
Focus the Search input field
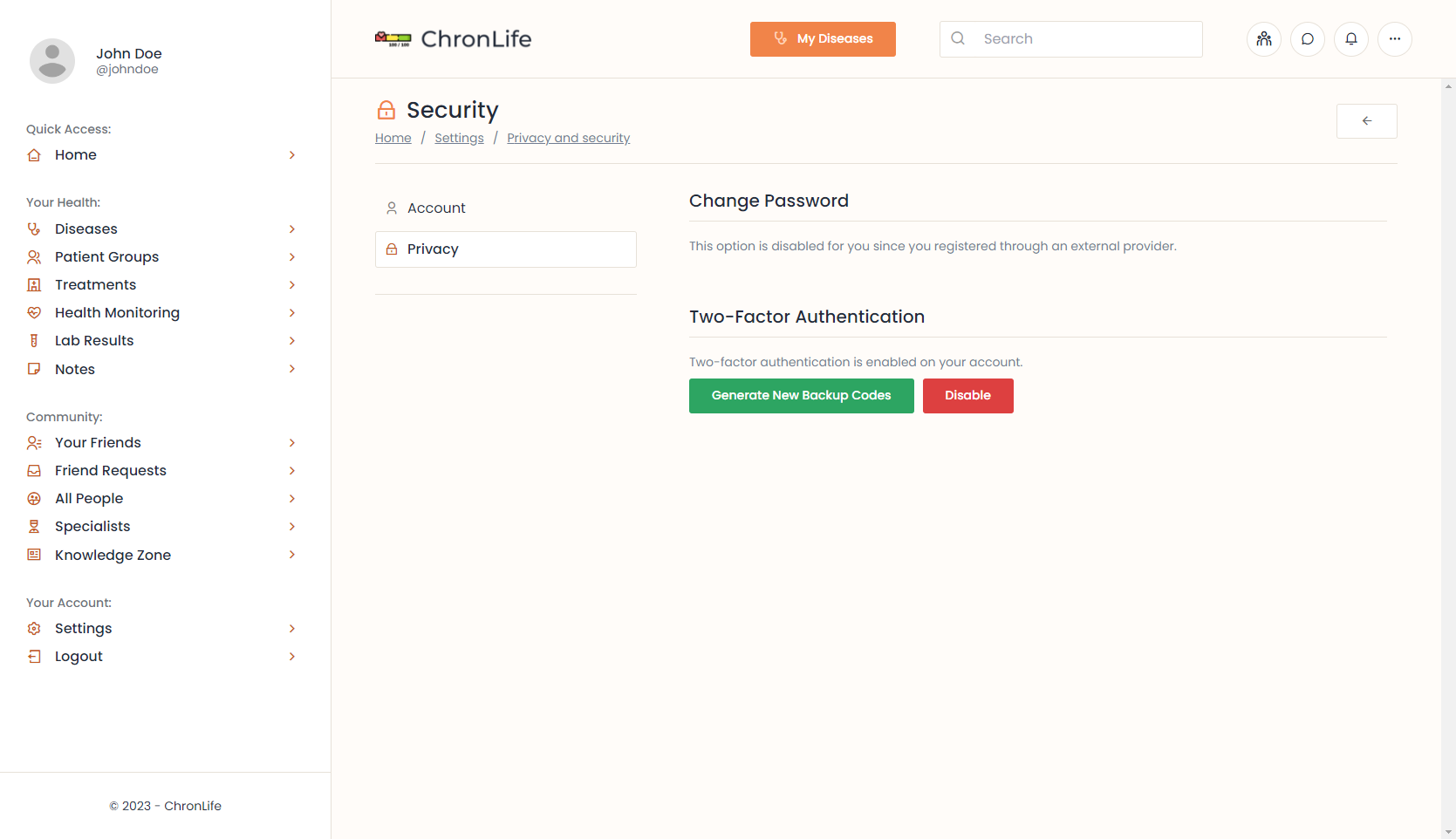[1071, 39]
